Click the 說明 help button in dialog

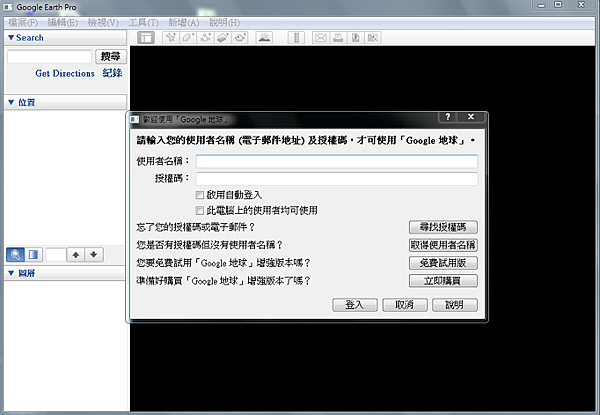click(x=455, y=305)
